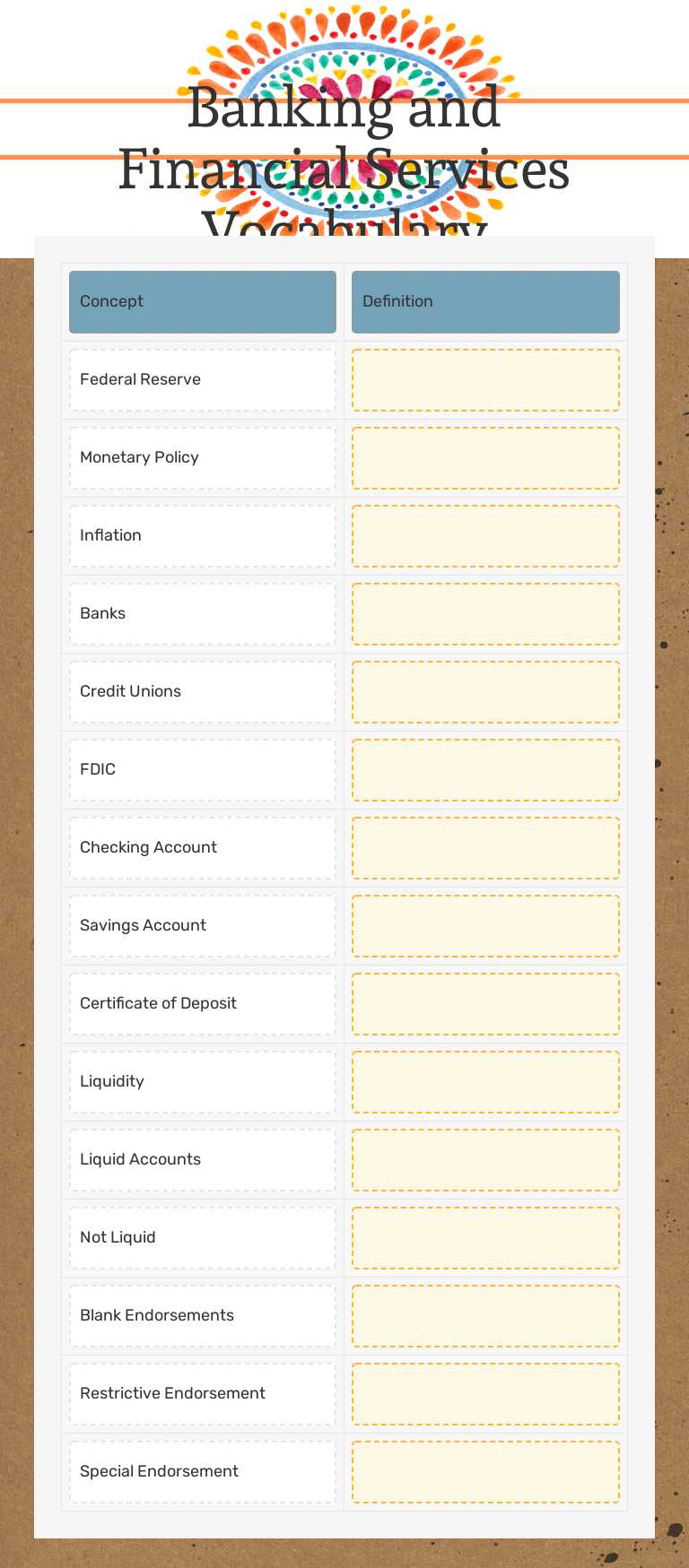Click the Credit Unions definition field

point(485,692)
